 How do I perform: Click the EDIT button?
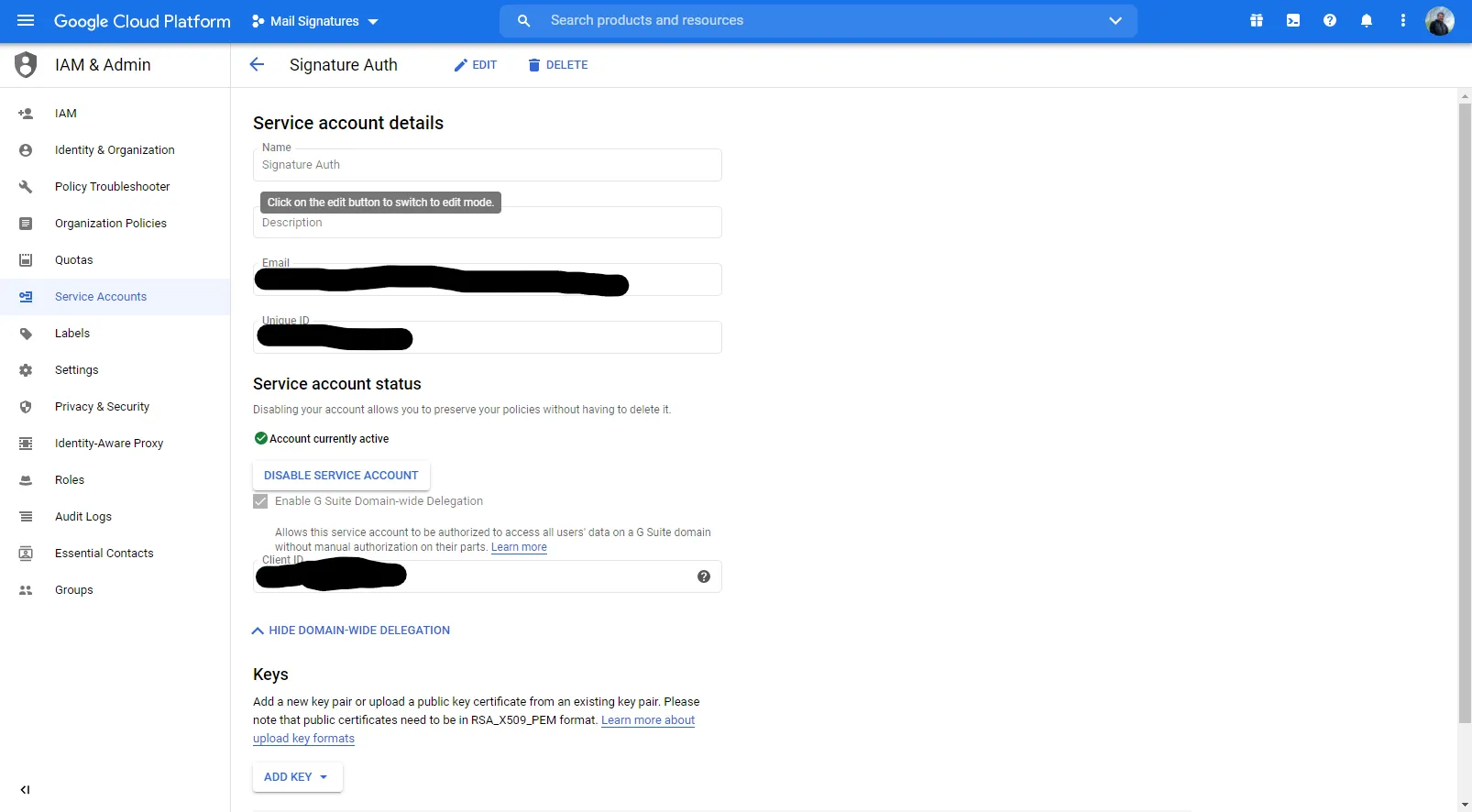tap(476, 65)
